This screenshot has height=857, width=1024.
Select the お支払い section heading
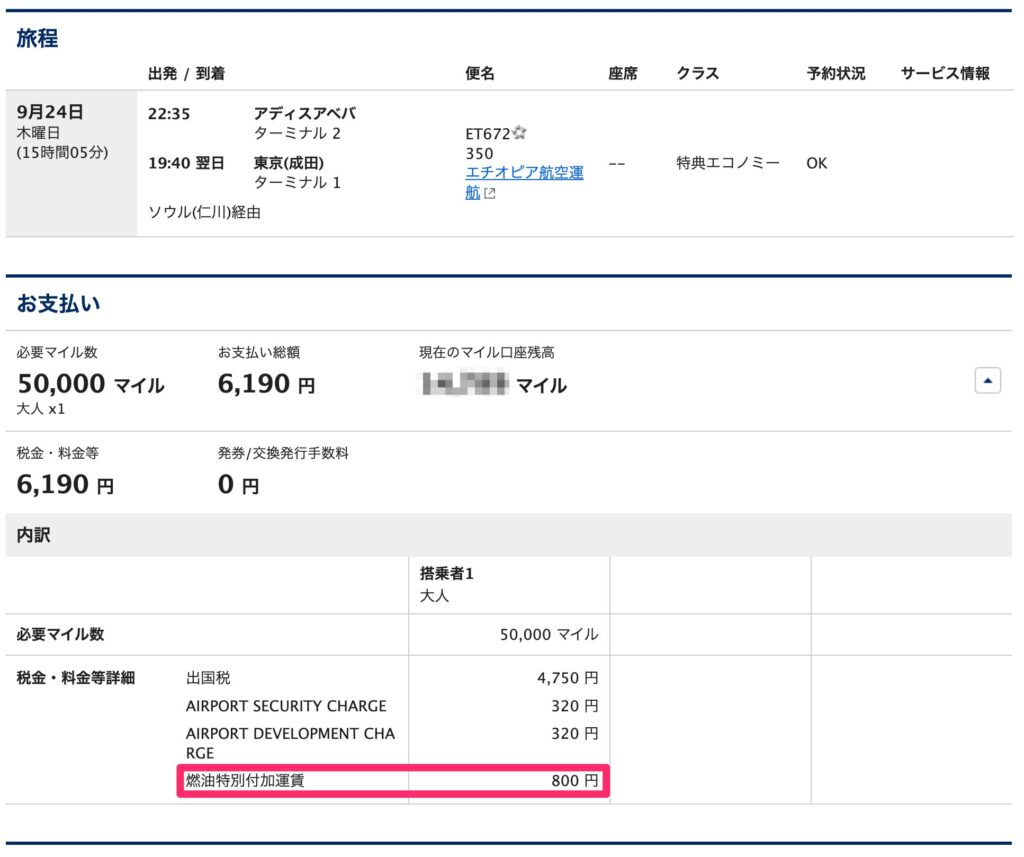[58, 304]
